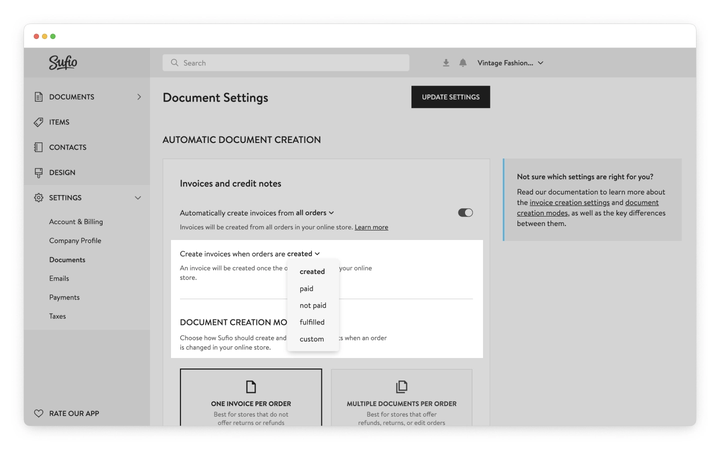Screen dimensions: 720x450
Task: Go to Emails settings
Action: coord(59,279)
